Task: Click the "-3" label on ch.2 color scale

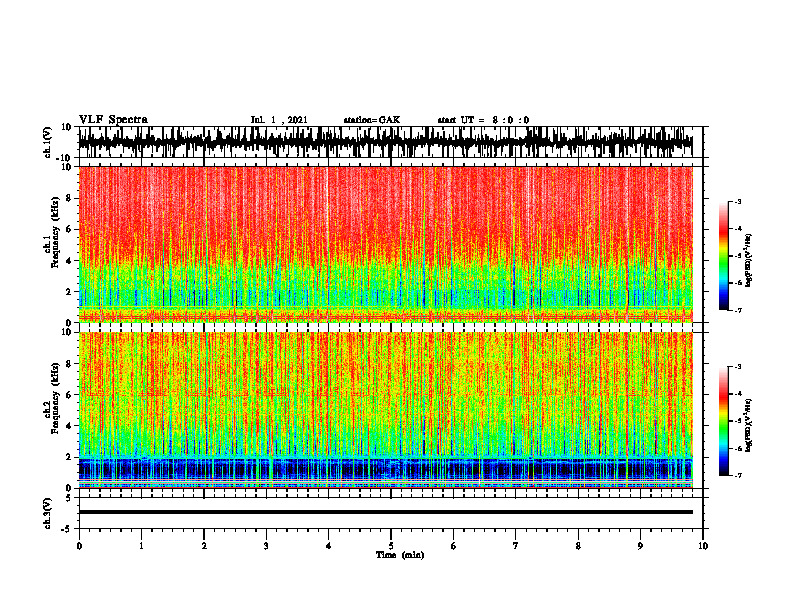Action: [737, 367]
